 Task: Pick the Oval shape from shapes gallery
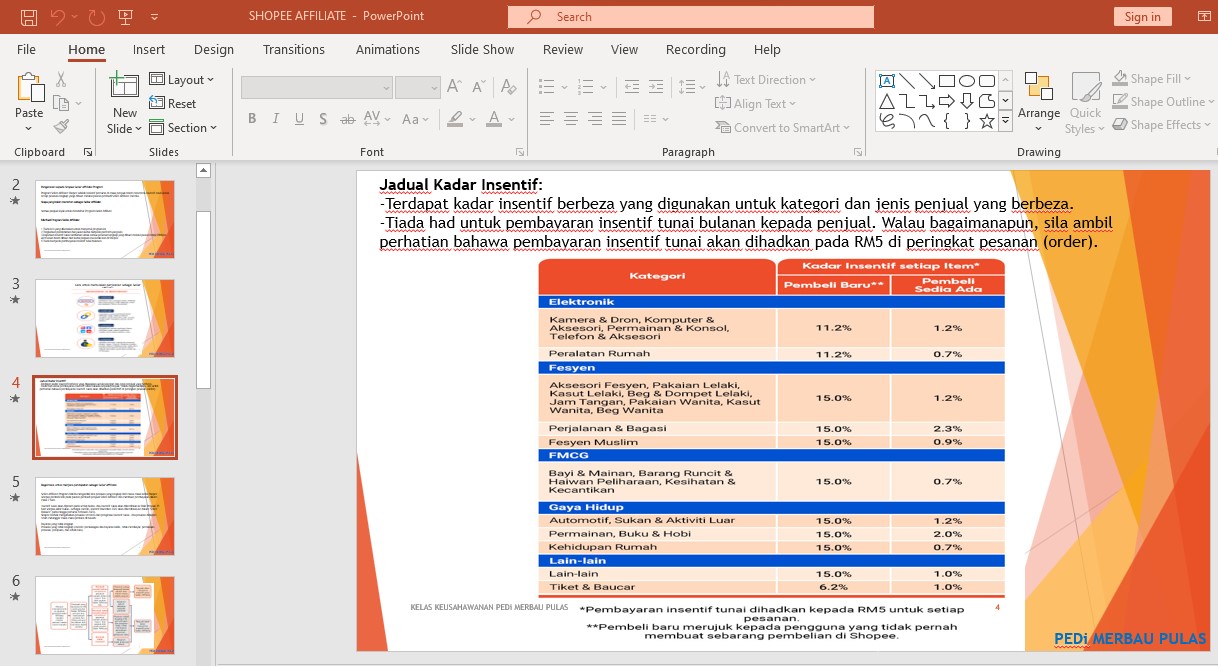pos(967,81)
